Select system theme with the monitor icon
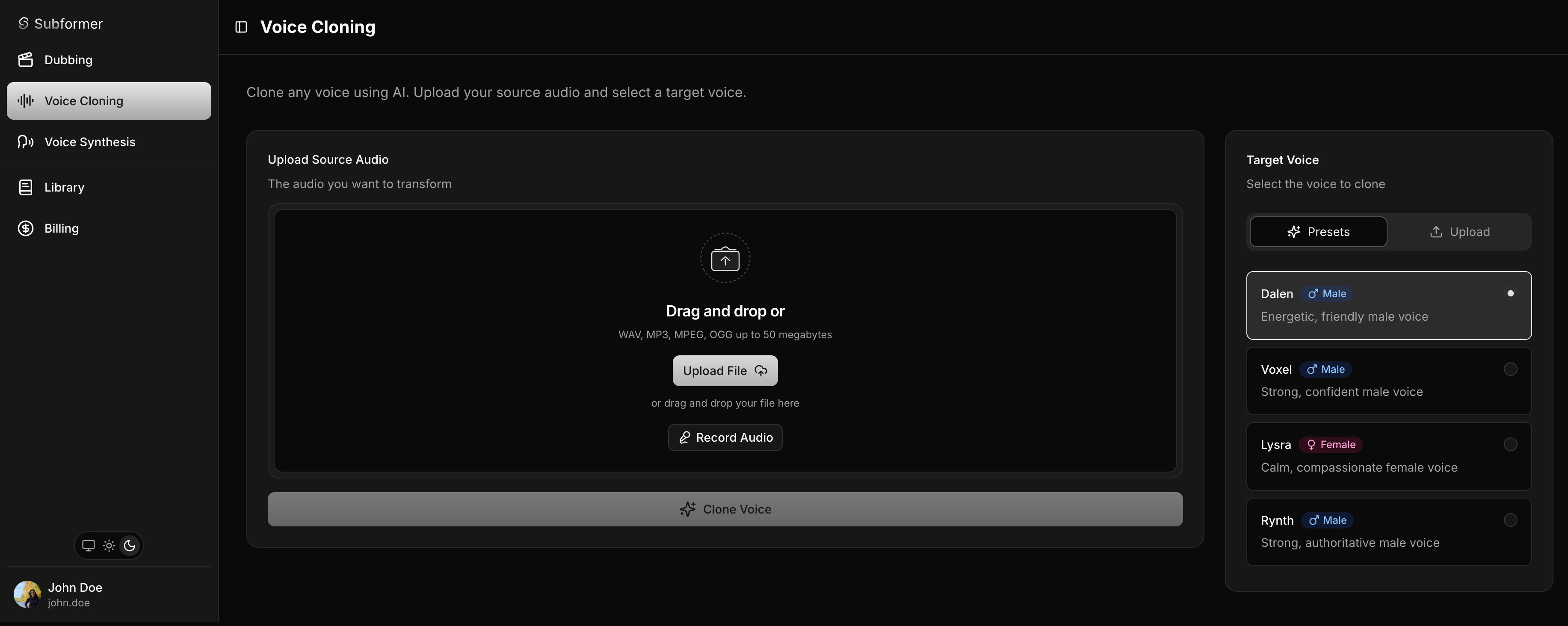Viewport: 1568px width, 626px height. [x=88, y=546]
